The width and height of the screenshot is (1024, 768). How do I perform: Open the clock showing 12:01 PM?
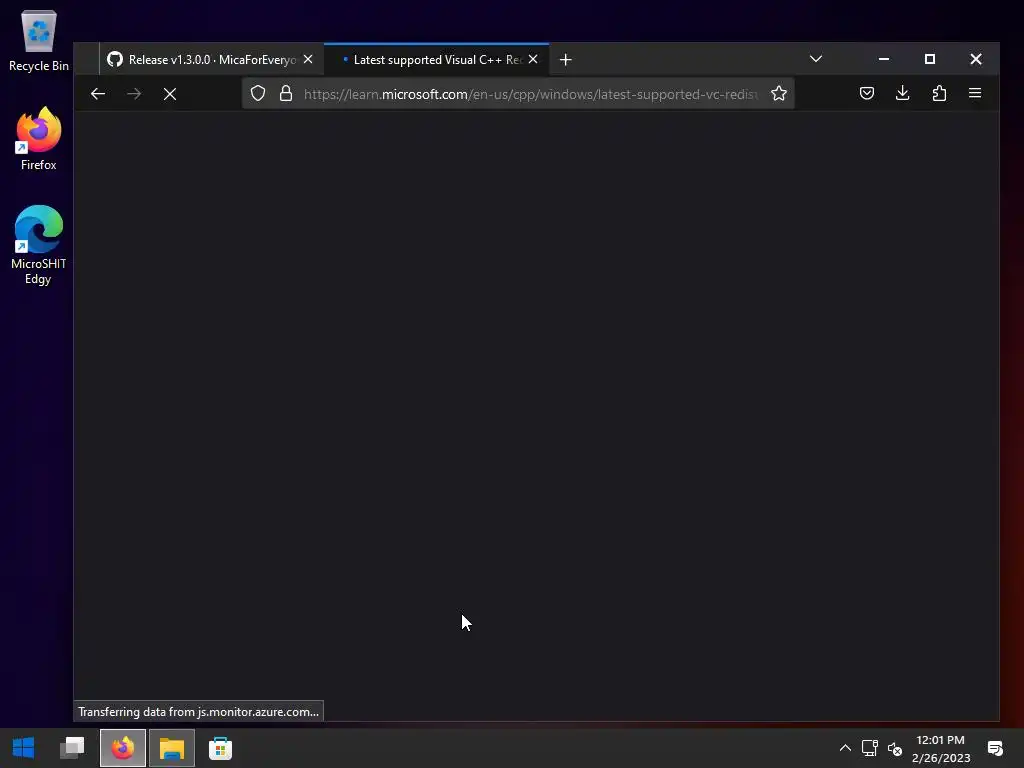pos(940,748)
